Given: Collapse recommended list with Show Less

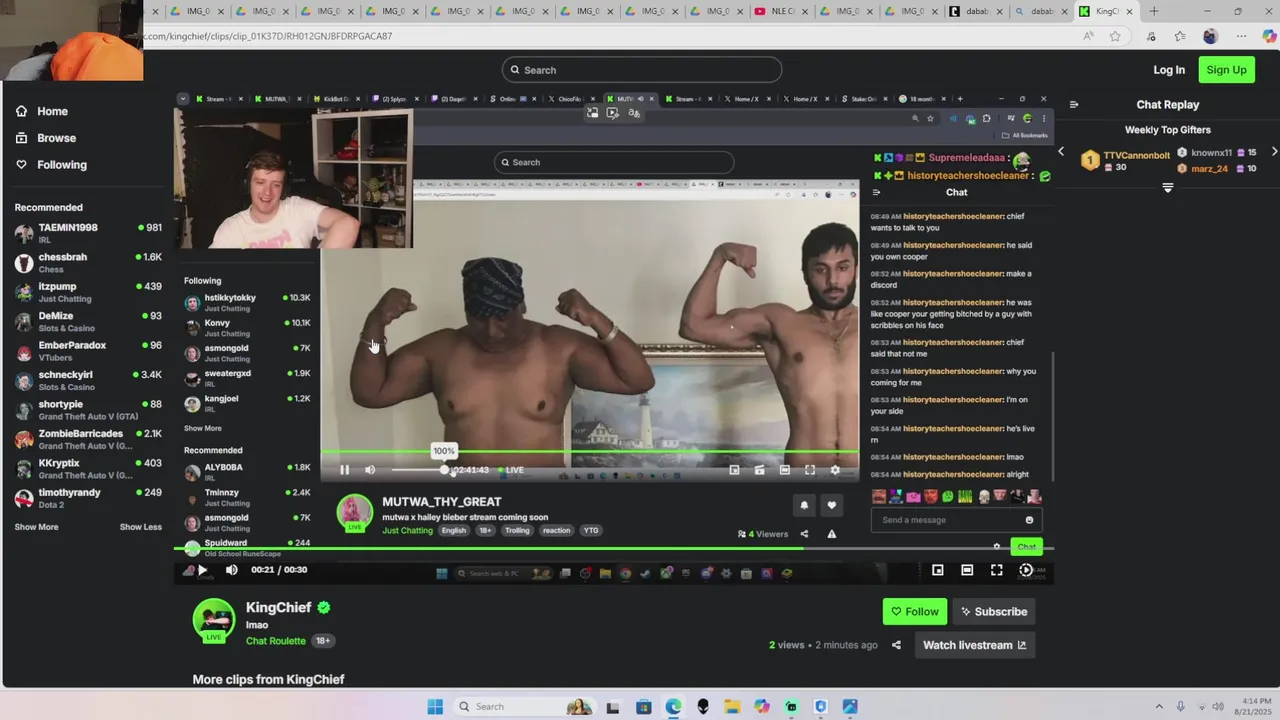Looking at the screenshot, I should [x=141, y=527].
